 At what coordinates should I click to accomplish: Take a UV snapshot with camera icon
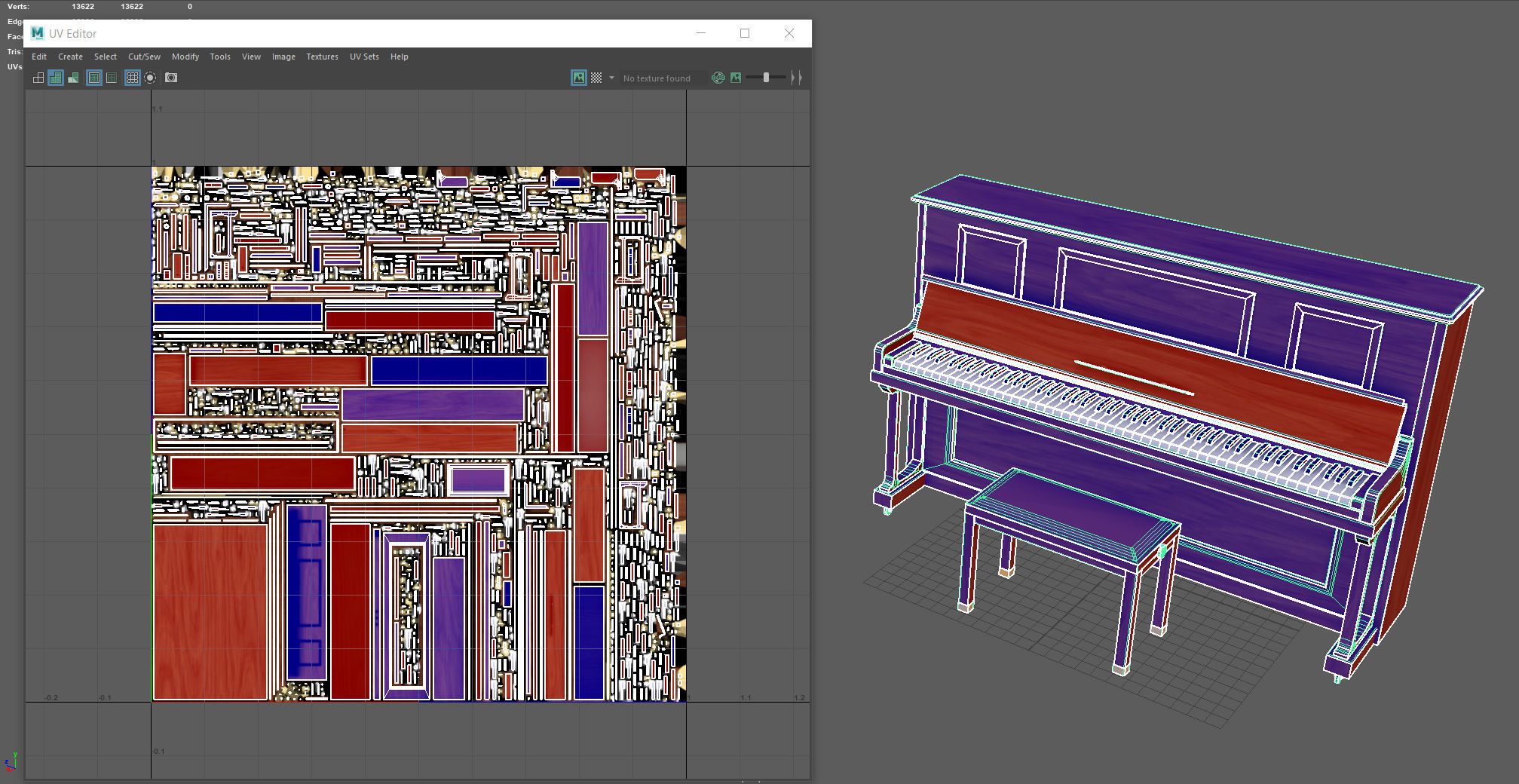pos(171,78)
